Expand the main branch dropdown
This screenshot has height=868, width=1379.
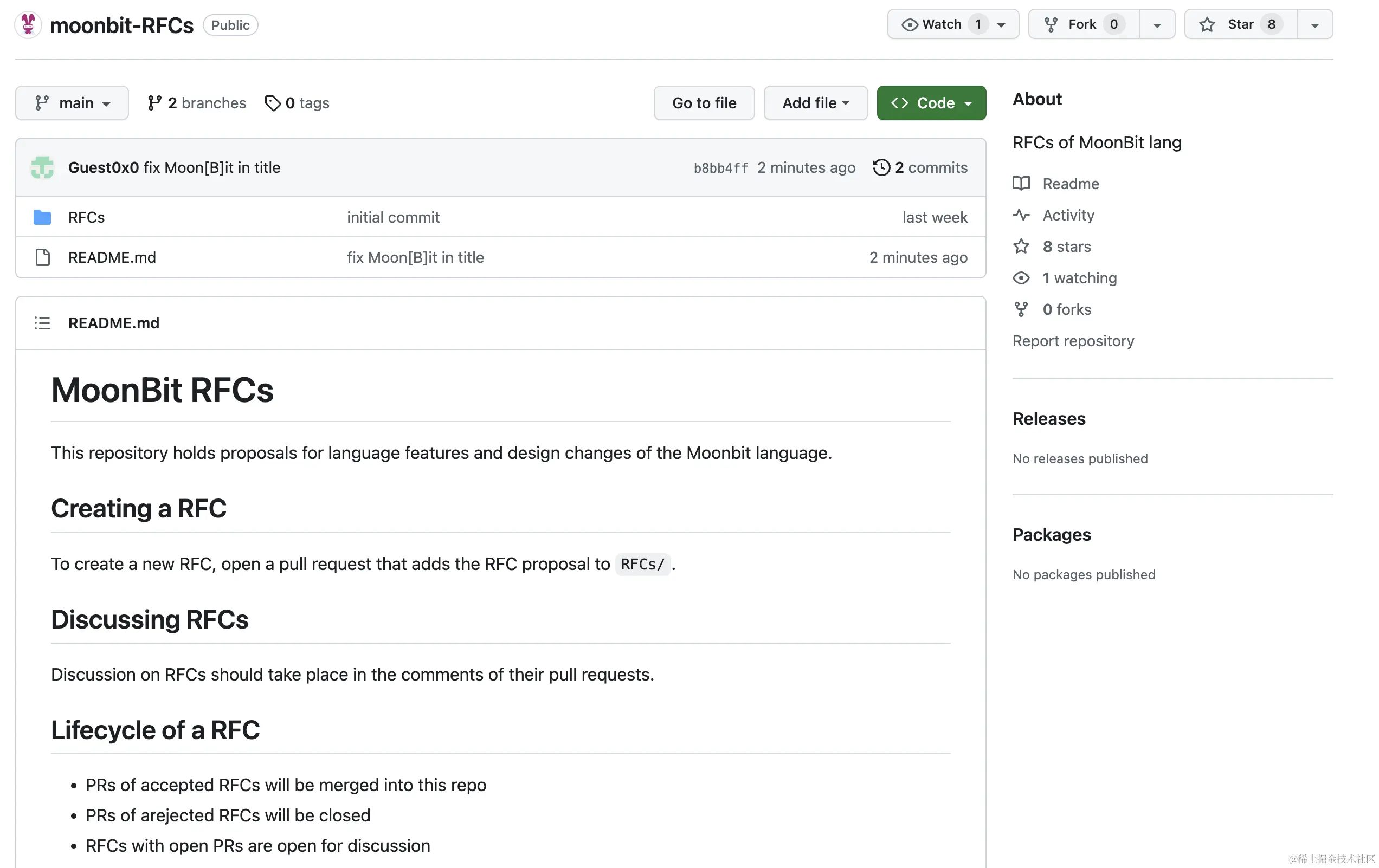coord(72,103)
